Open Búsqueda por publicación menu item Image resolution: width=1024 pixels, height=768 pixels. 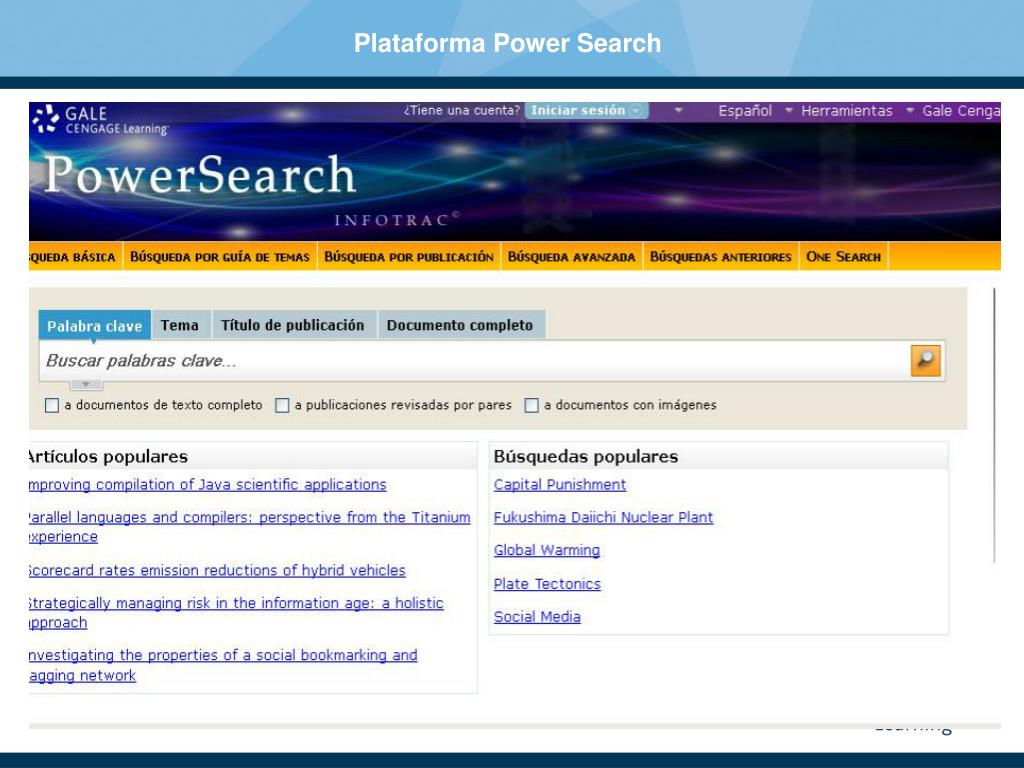click(x=409, y=257)
